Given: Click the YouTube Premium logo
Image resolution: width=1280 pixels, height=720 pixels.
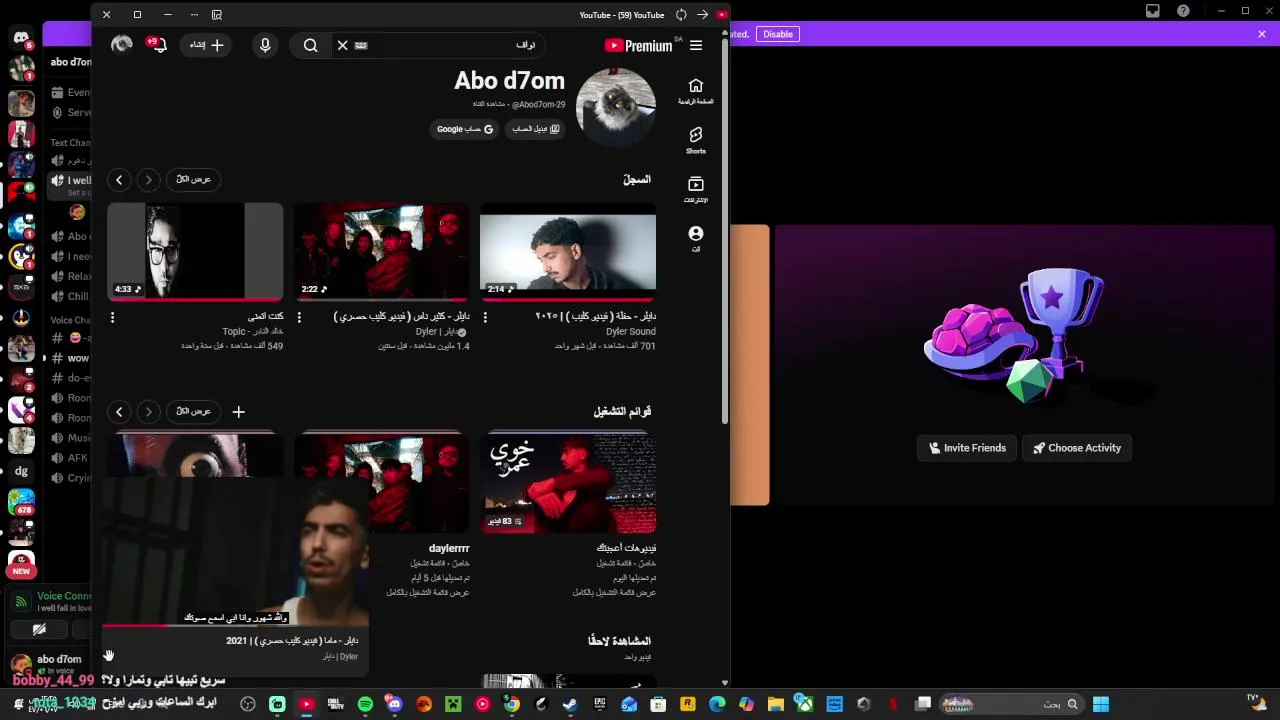Looking at the screenshot, I should [638, 45].
